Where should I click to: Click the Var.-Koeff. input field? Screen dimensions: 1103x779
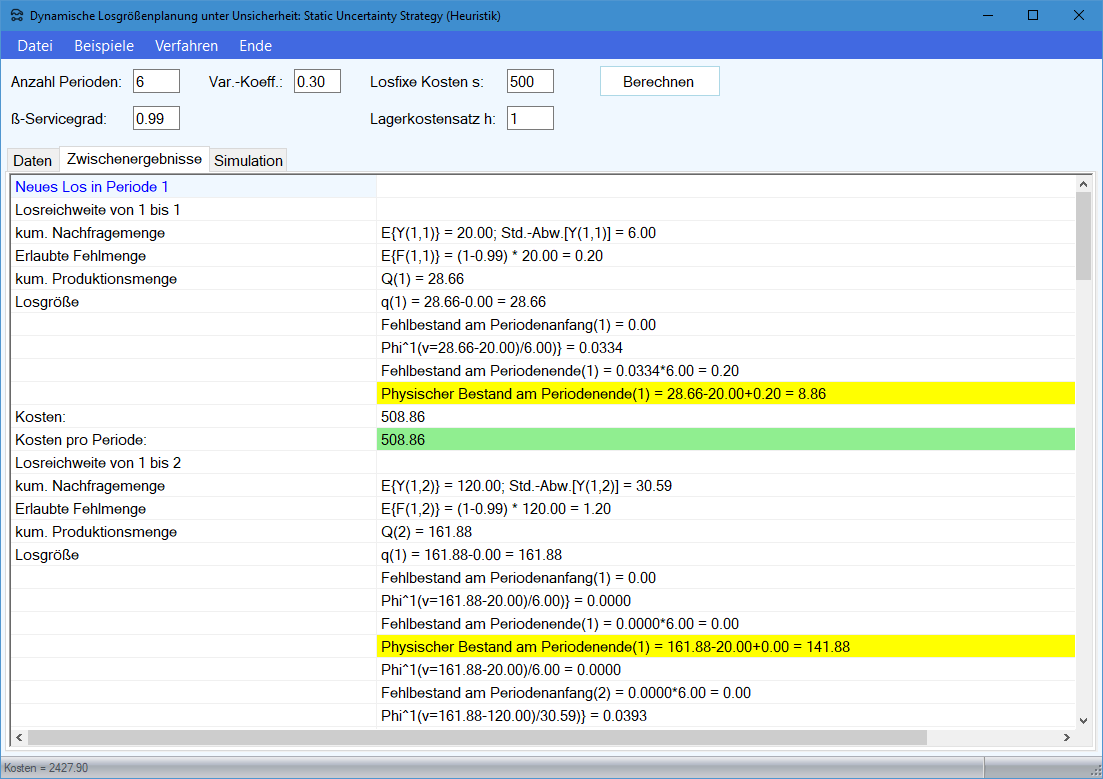pos(317,82)
